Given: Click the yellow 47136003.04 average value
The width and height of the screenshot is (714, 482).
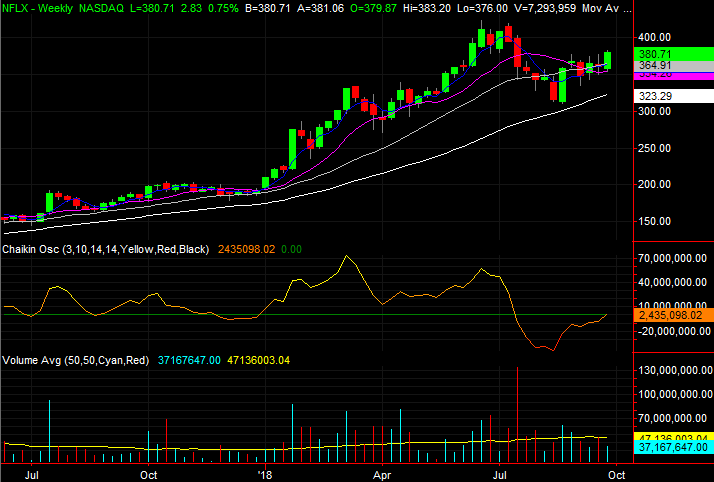Looking at the screenshot, I should (x=258, y=360).
